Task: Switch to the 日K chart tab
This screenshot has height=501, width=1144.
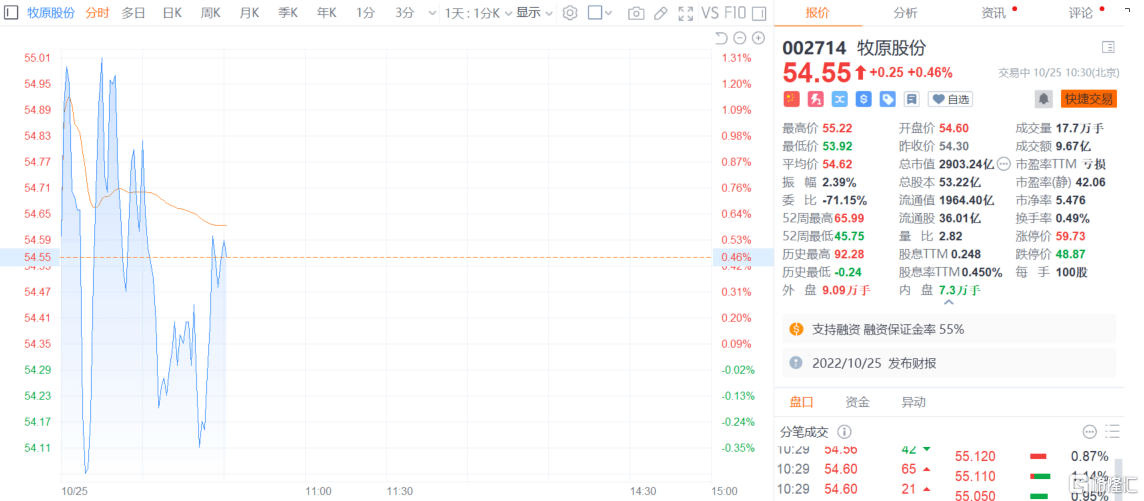Action: coord(172,13)
